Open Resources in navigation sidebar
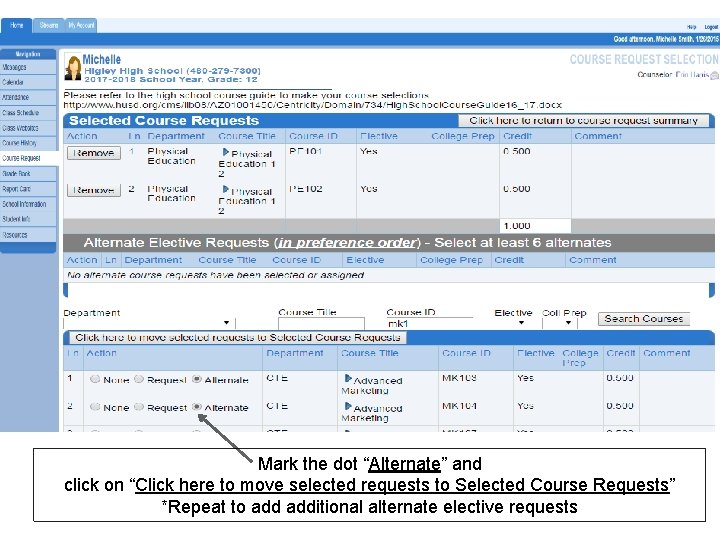The height and width of the screenshot is (540, 720). (28, 235)
